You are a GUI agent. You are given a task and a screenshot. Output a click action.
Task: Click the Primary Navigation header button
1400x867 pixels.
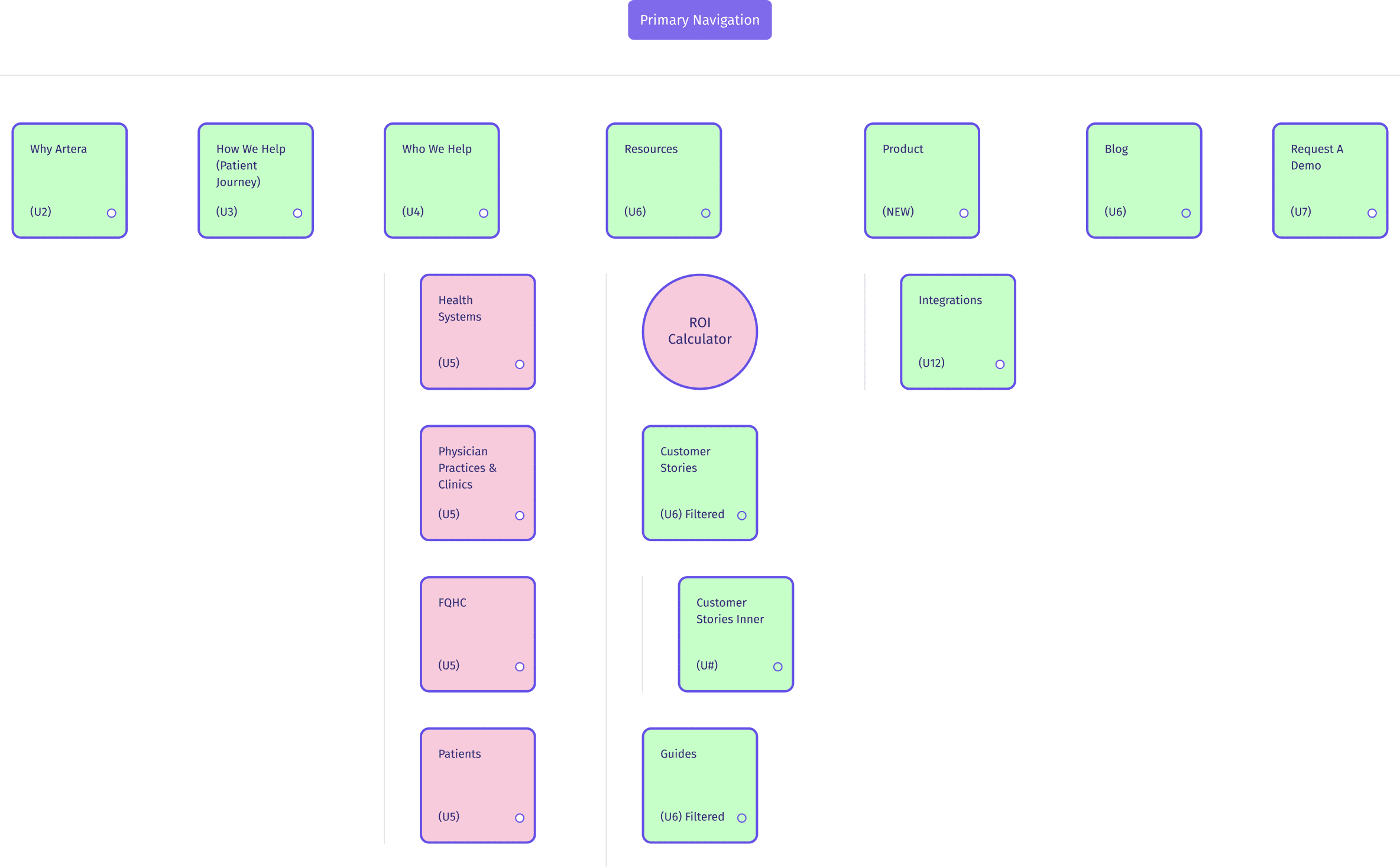coord(699,20)
